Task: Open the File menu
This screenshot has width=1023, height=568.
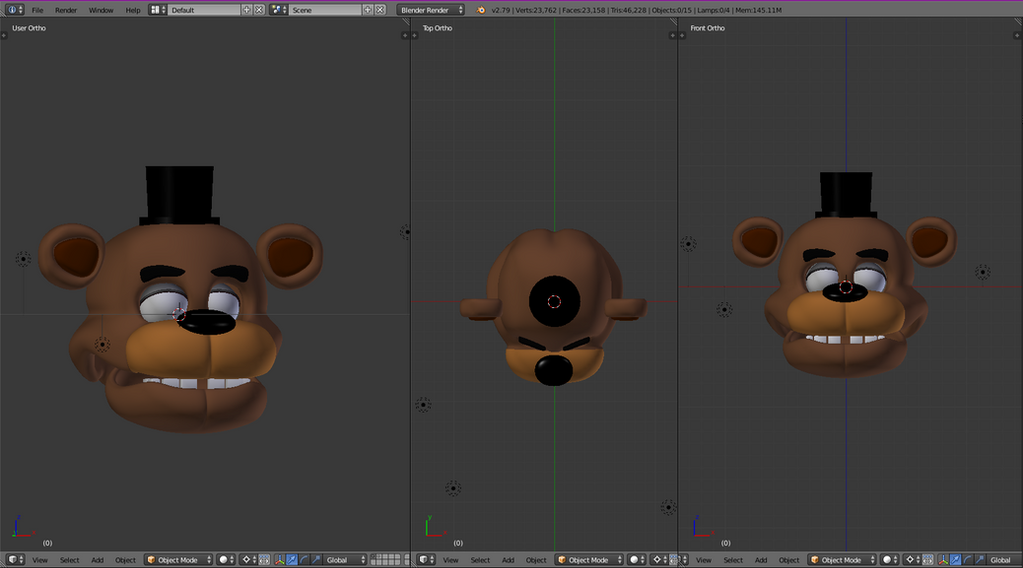Action: 37,10
